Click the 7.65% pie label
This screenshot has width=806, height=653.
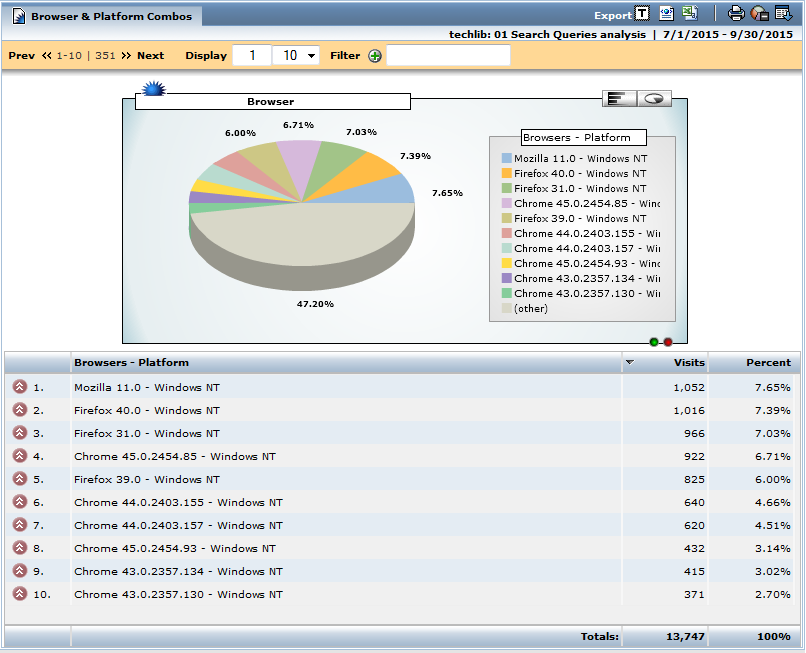[x=447, y=193]
